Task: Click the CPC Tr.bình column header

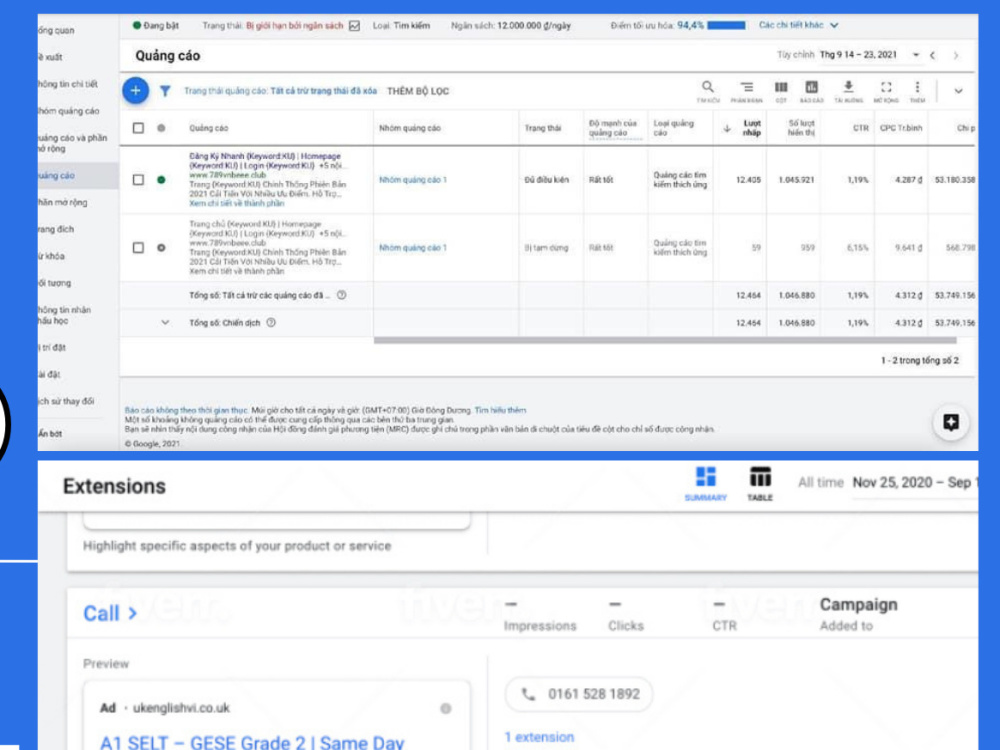Action: (x=901, y=128)
